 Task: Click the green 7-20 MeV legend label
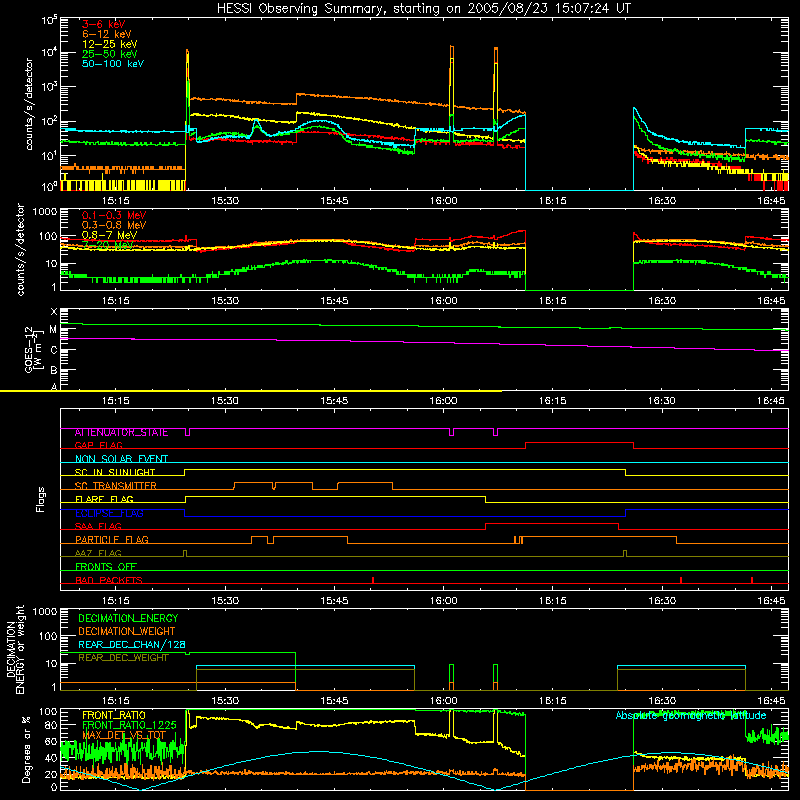point(108,245)
